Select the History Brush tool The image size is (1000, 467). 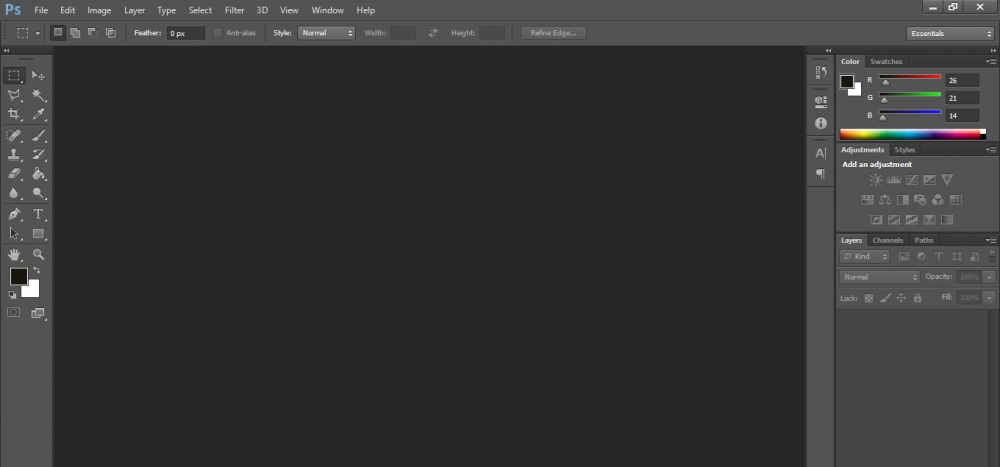(x=38, y=154)
